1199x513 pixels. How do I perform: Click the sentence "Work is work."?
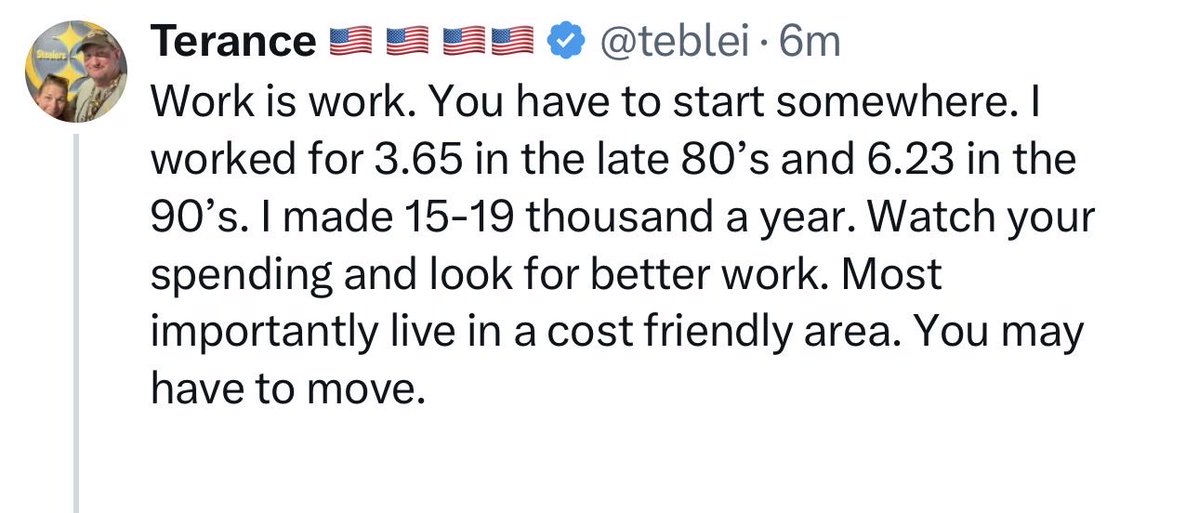[x=283, y=103]
